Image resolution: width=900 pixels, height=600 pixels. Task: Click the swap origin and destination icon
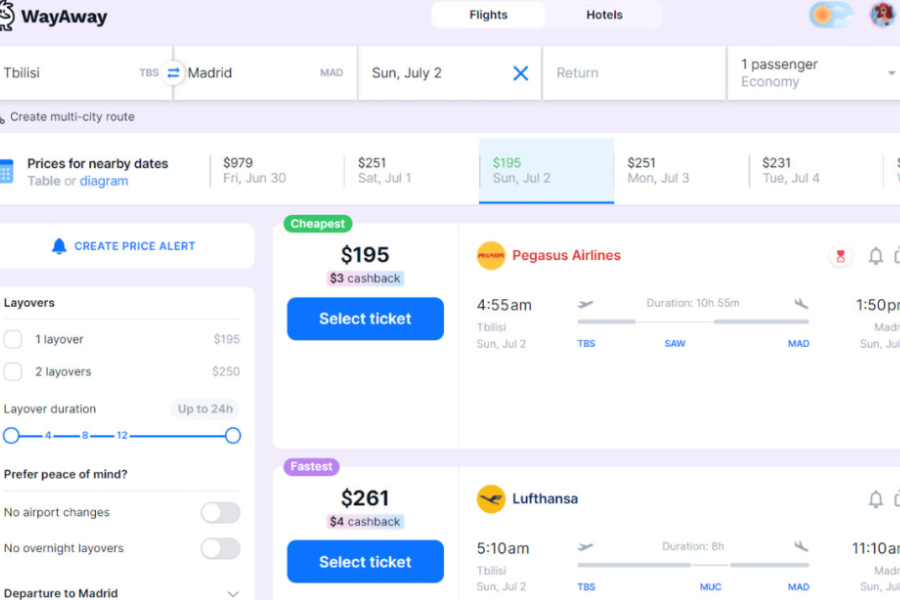click(x=173, y=73)
